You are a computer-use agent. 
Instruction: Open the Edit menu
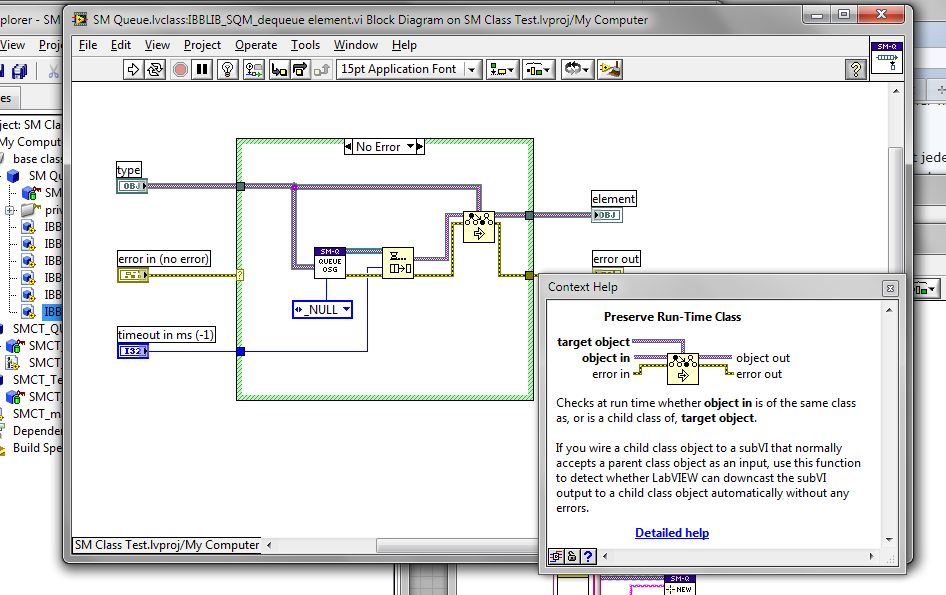pyautogui.click(x=121, y=45)
